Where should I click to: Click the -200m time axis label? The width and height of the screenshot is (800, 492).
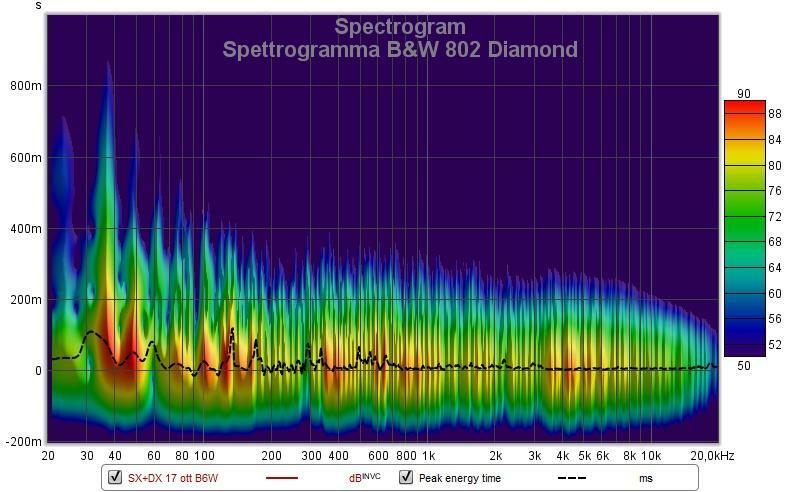coord(23,442)
